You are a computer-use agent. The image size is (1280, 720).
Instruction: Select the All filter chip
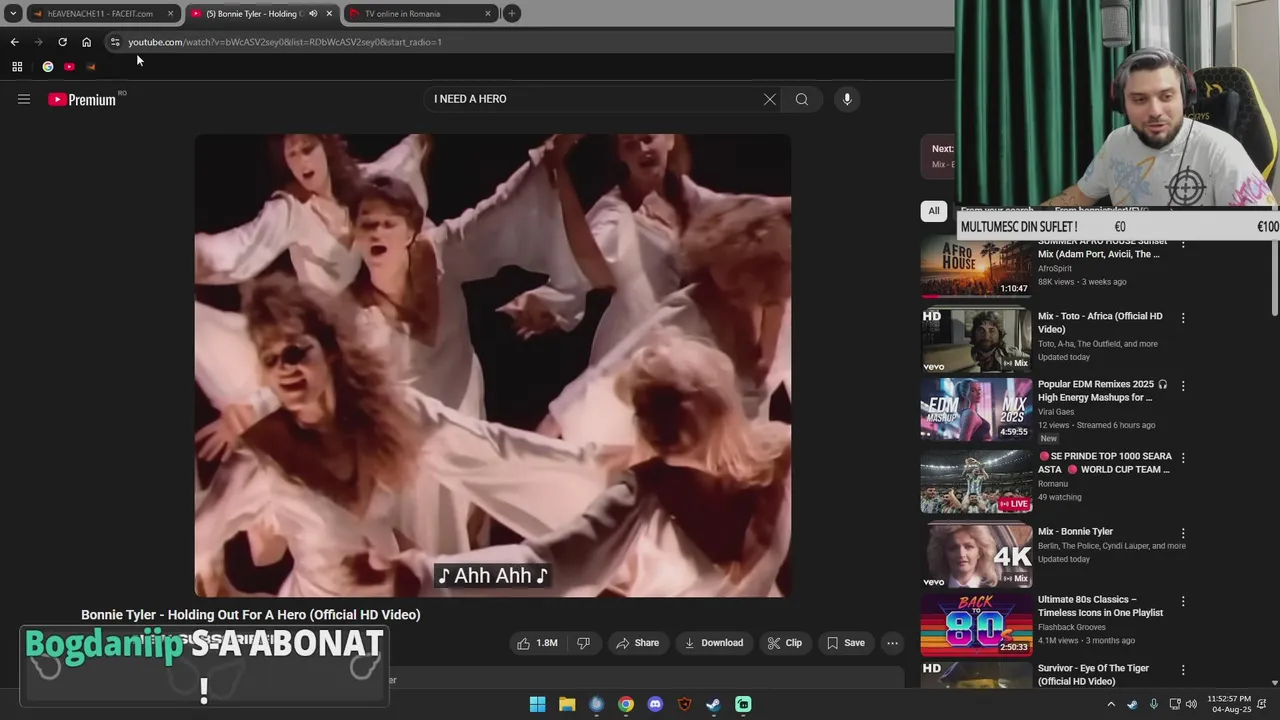(934, 211)
